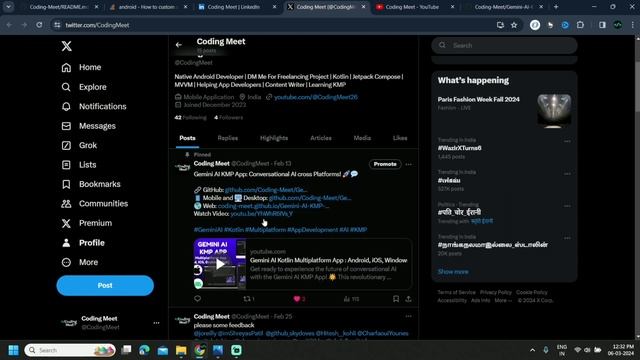Switch to the Posts tab

click(x=187, y=138)
